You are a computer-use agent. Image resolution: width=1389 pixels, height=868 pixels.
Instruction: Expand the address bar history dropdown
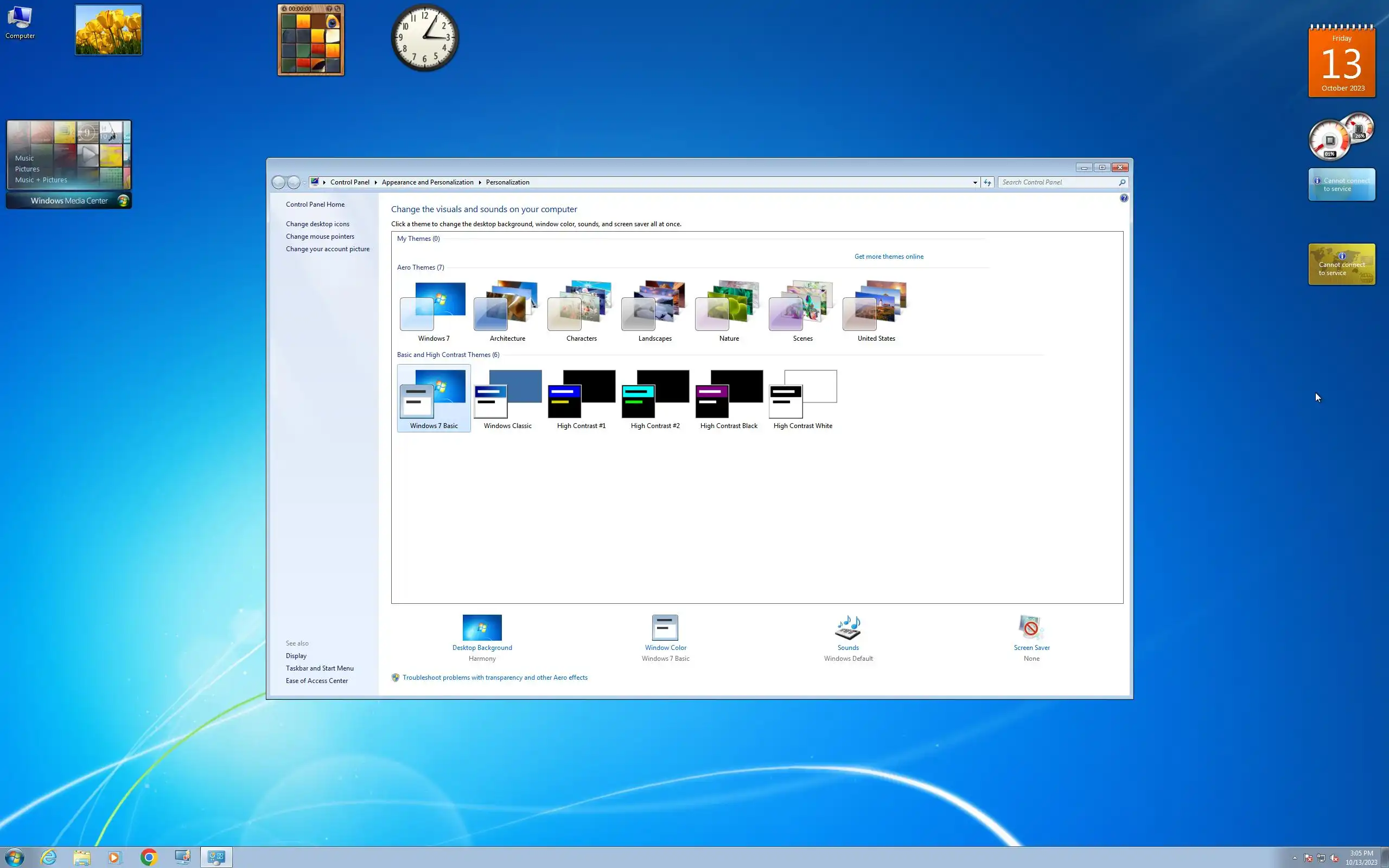[x=974, y=183]
